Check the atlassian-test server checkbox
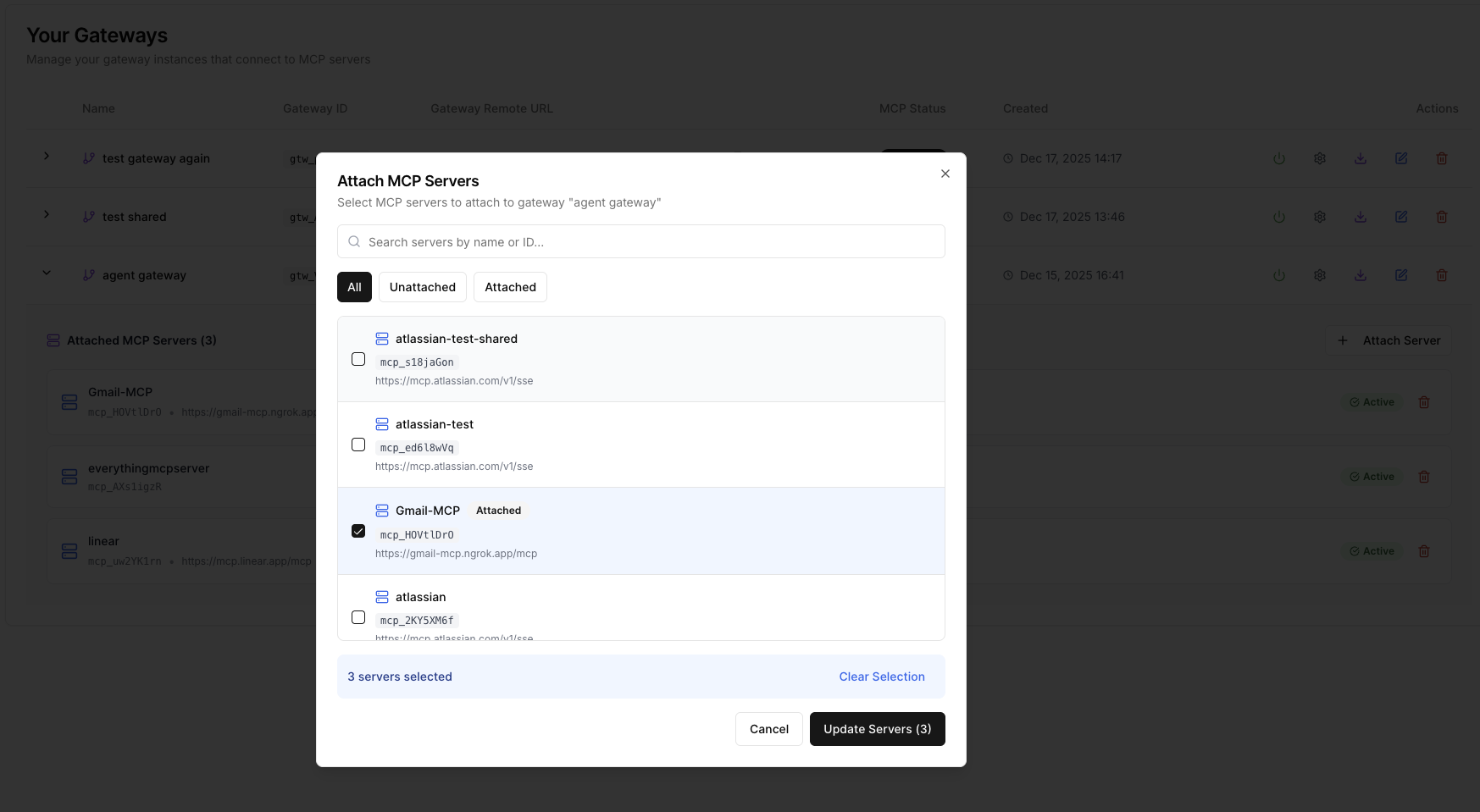The image size is (1480, 812). click(x=358, y=445)
